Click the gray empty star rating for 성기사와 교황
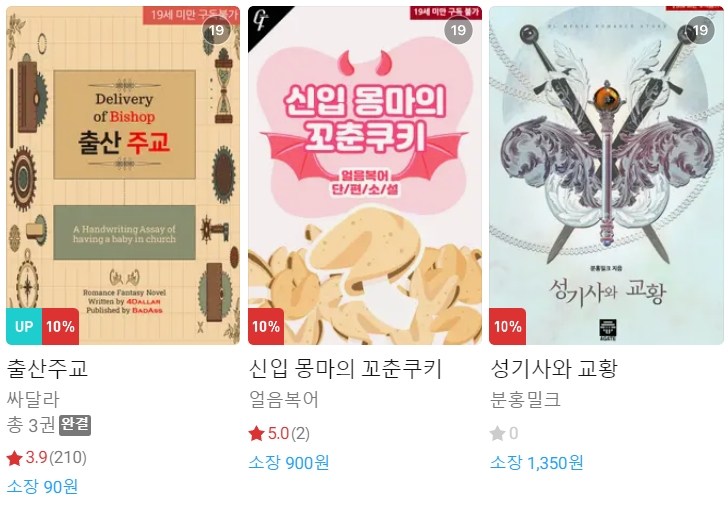Viewport: 728px width, 525px height. (x=497, y=434)
